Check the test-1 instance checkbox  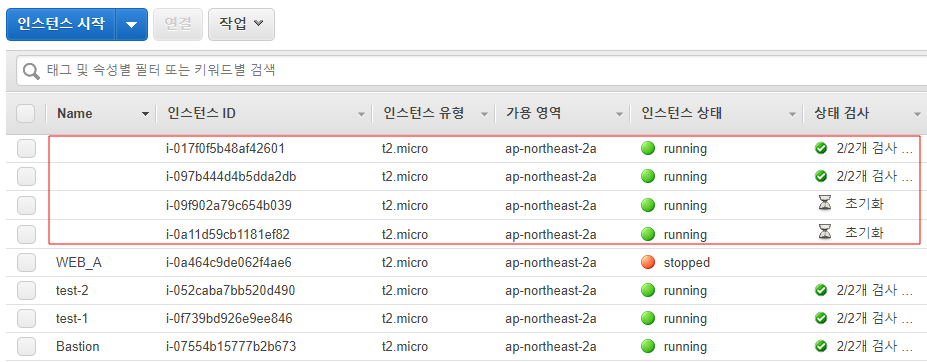pos(26,319)
